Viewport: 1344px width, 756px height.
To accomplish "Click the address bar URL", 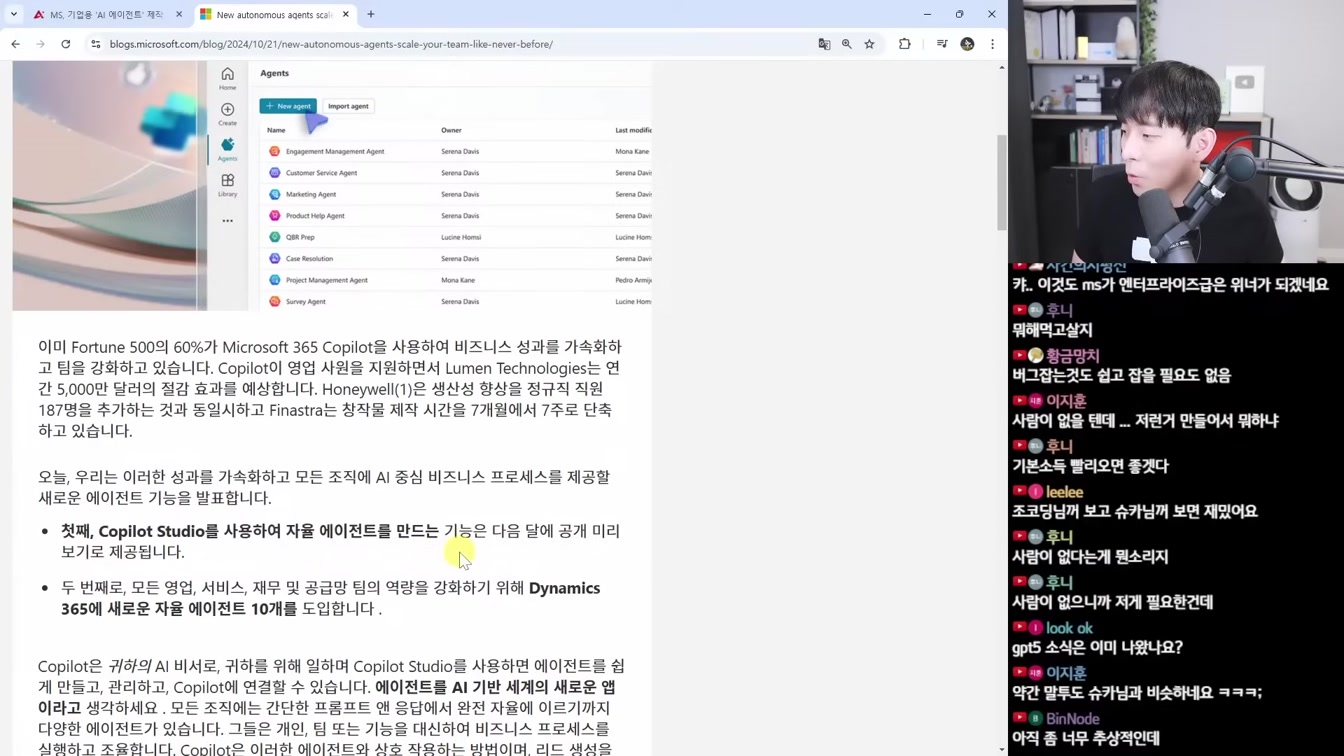I will pyautogui.click(x=331, y=44).
